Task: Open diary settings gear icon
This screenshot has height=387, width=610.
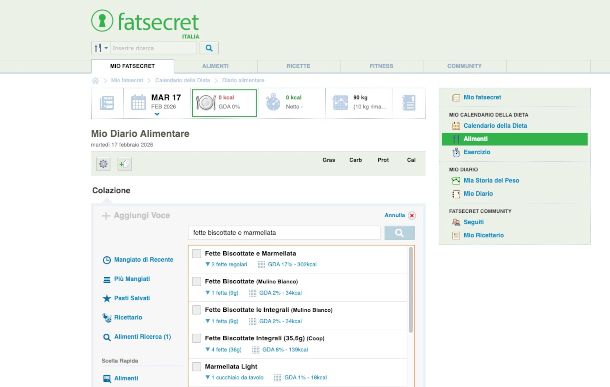Action: 103,164
